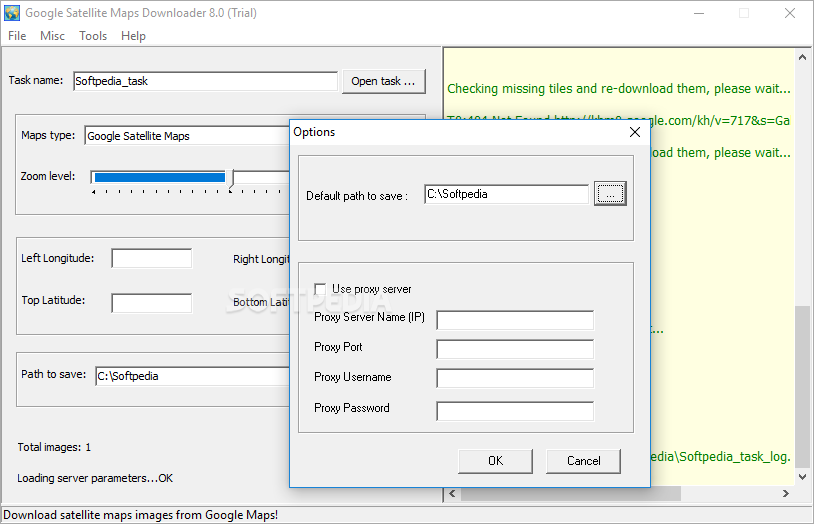Click the log panel scroll right arrow
814x524 pixels.
tap(785, 493)
